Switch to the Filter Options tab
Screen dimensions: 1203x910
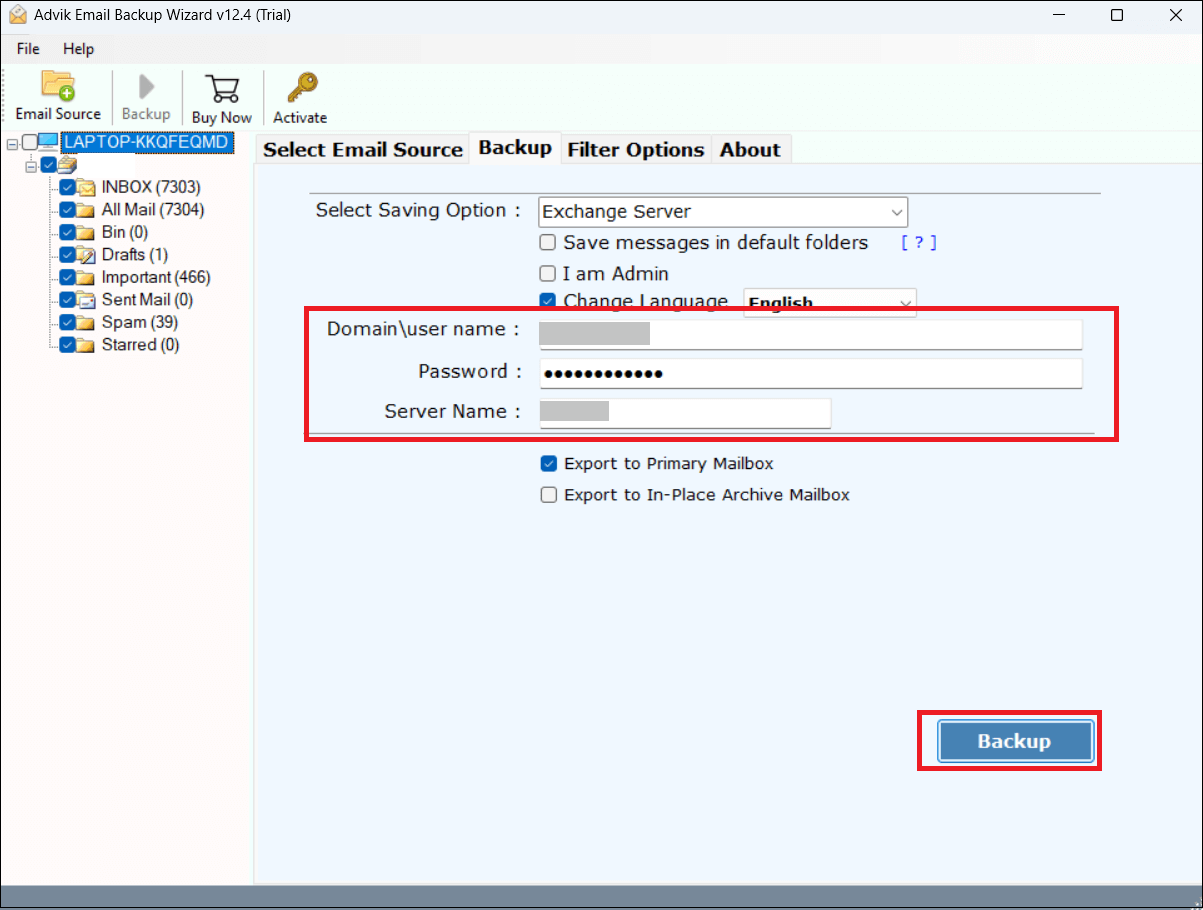[636, 149]
